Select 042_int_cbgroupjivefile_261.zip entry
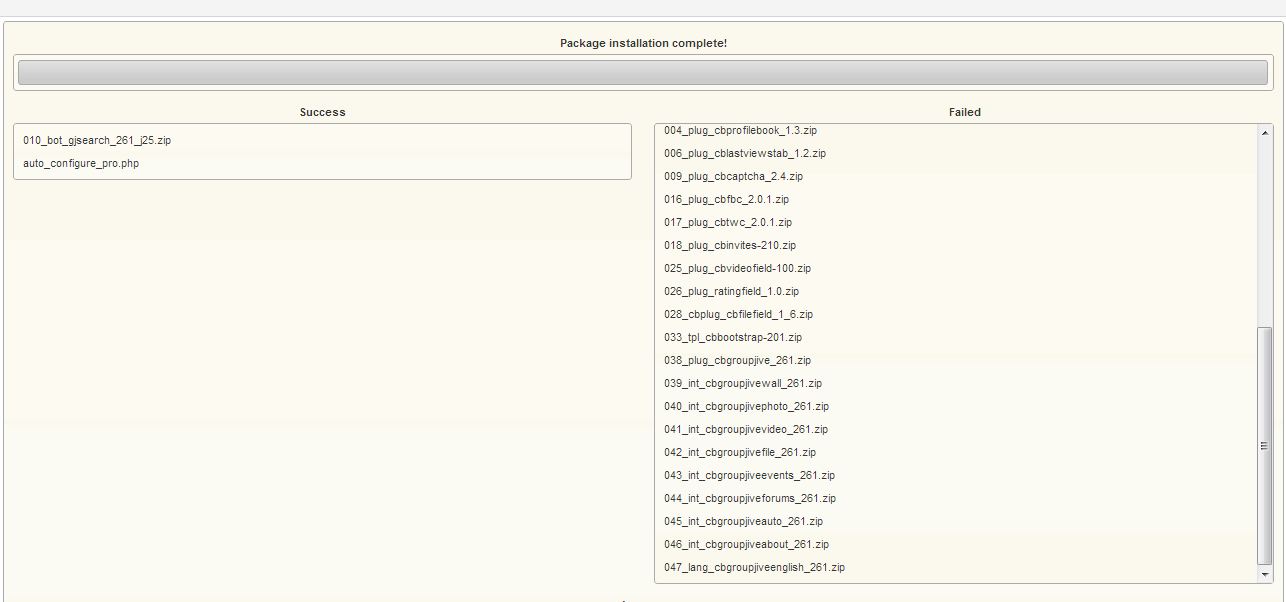This screenshot has width=1286, height=602. pyautogui.click(x=740, y=453)
